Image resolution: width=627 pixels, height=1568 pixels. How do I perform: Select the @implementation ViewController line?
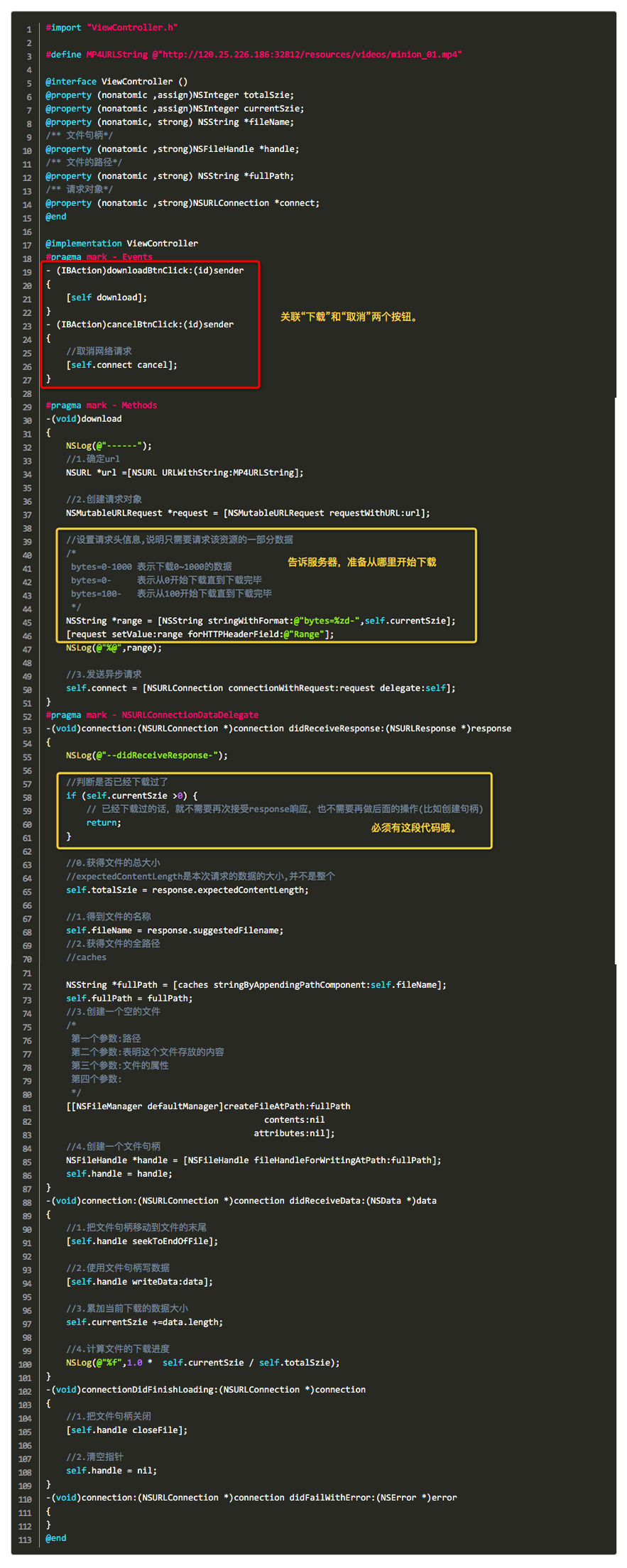(122, 244)
